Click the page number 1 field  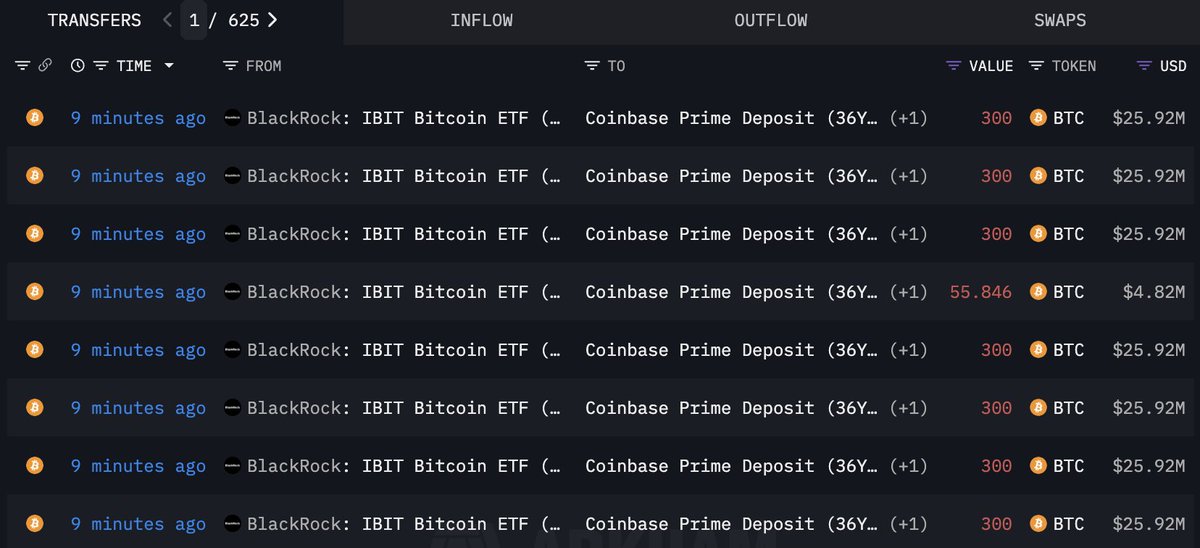[x=194, y=20]
